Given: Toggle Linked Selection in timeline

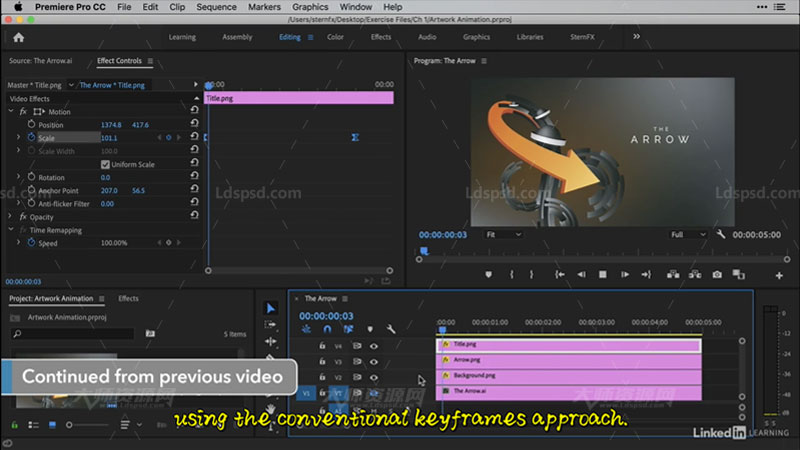Looking at the screenshot, I should [x=348, y=329].
